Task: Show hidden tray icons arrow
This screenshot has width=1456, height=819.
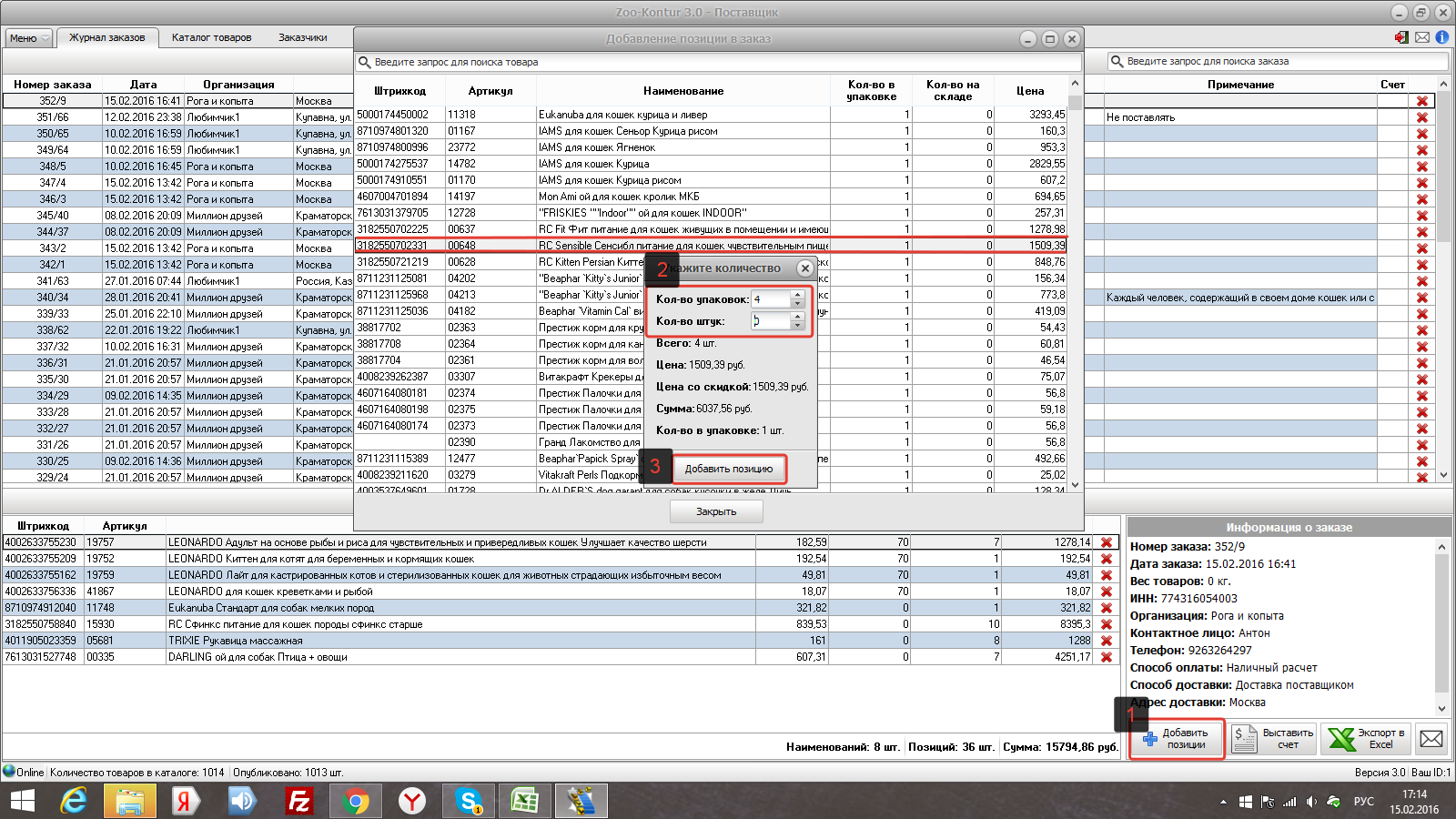Action: (x=1223, y=802)
